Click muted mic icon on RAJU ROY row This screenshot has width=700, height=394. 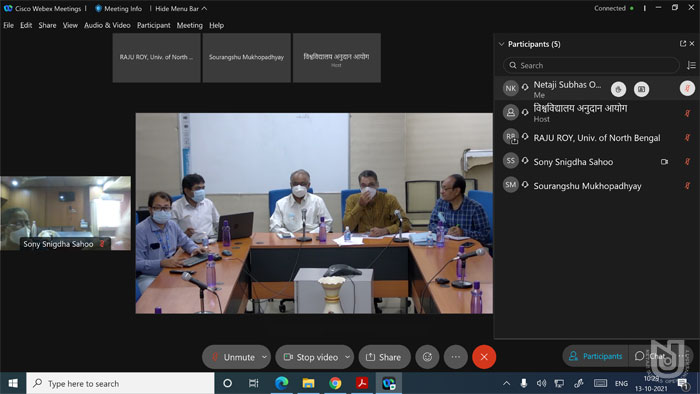(688, 137)
